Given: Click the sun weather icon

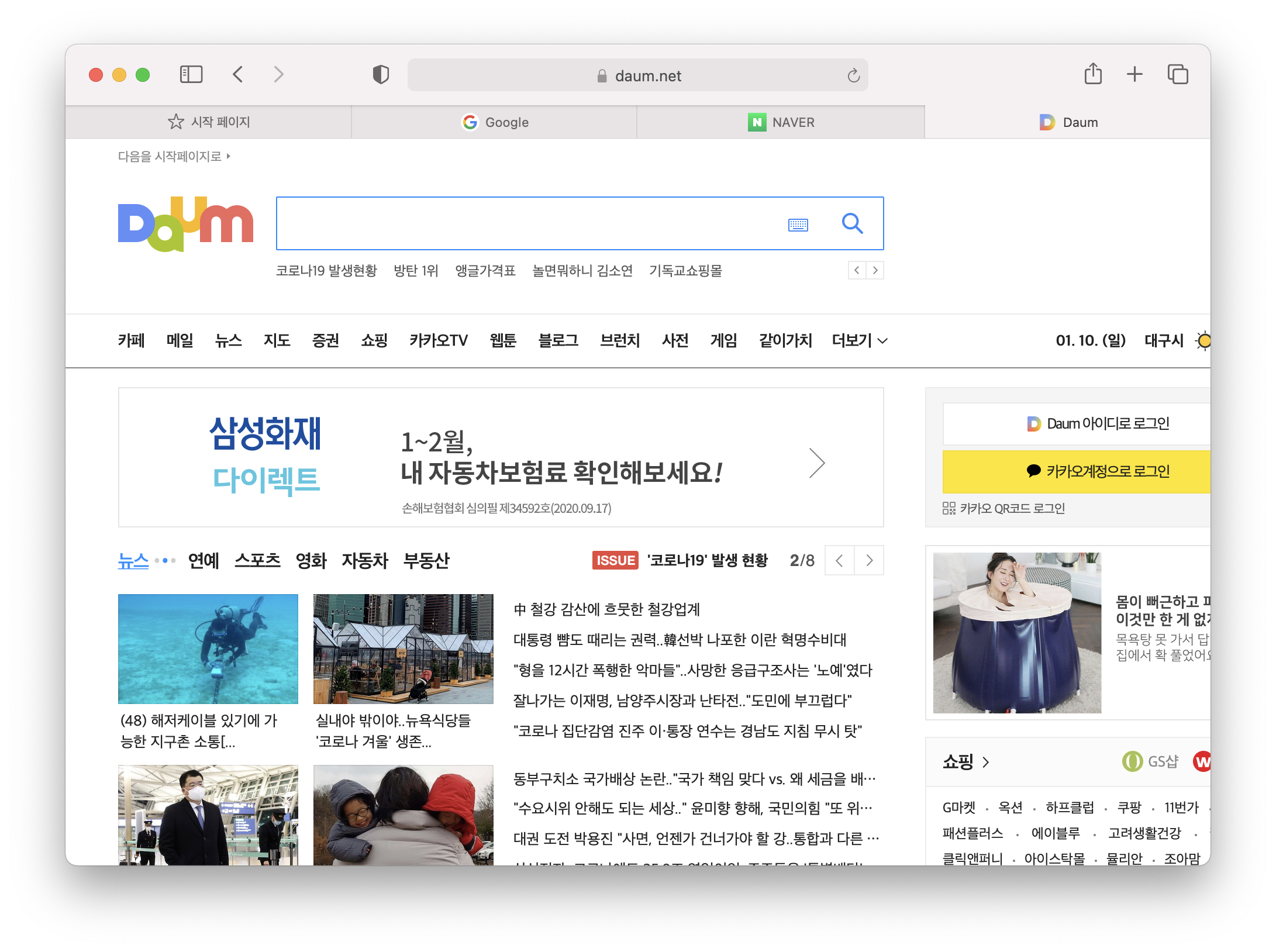Looking at the screenshot, I should [x=1203, y=340].
